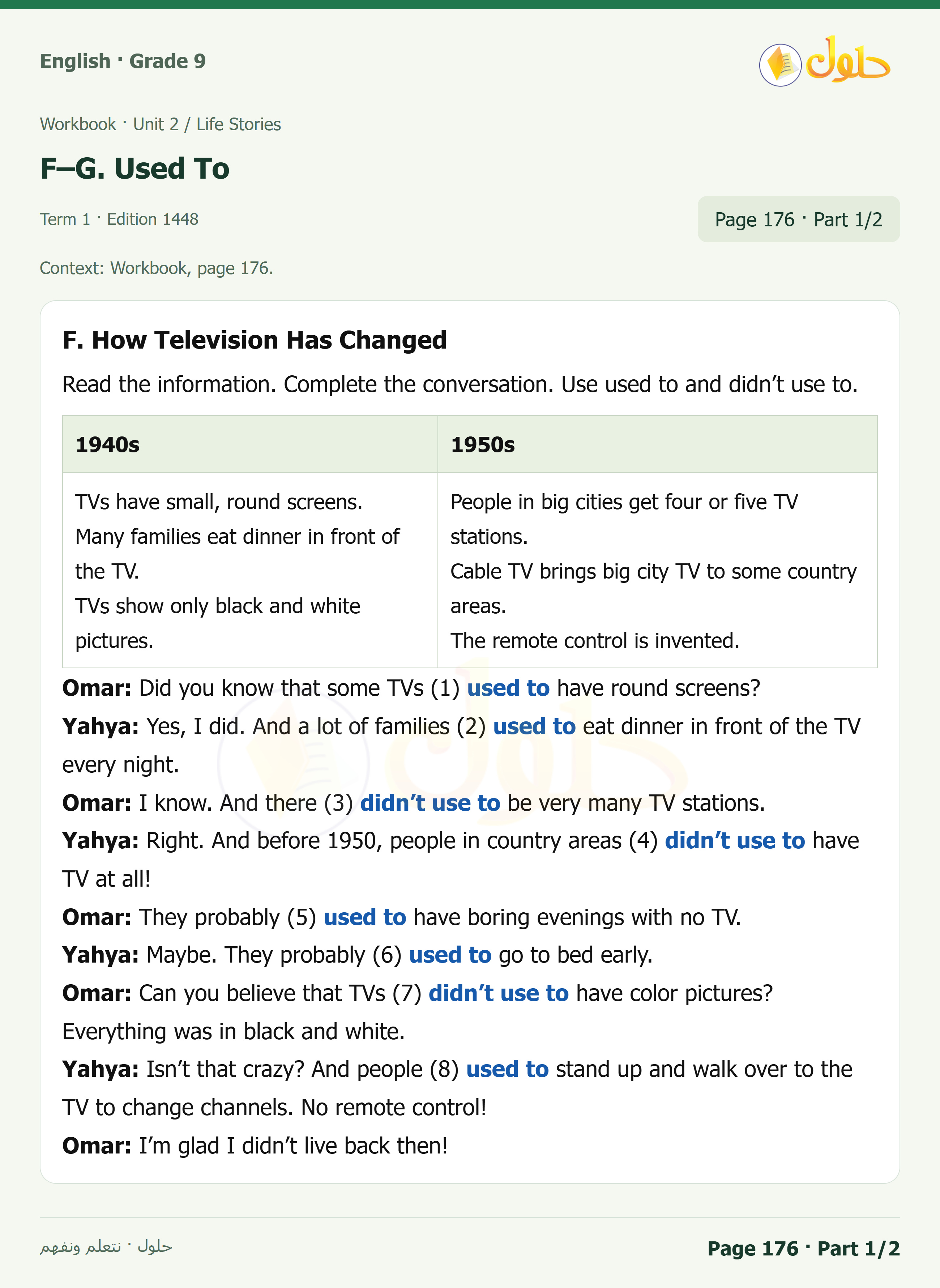Click answer (1) used to

coord(508,688)
